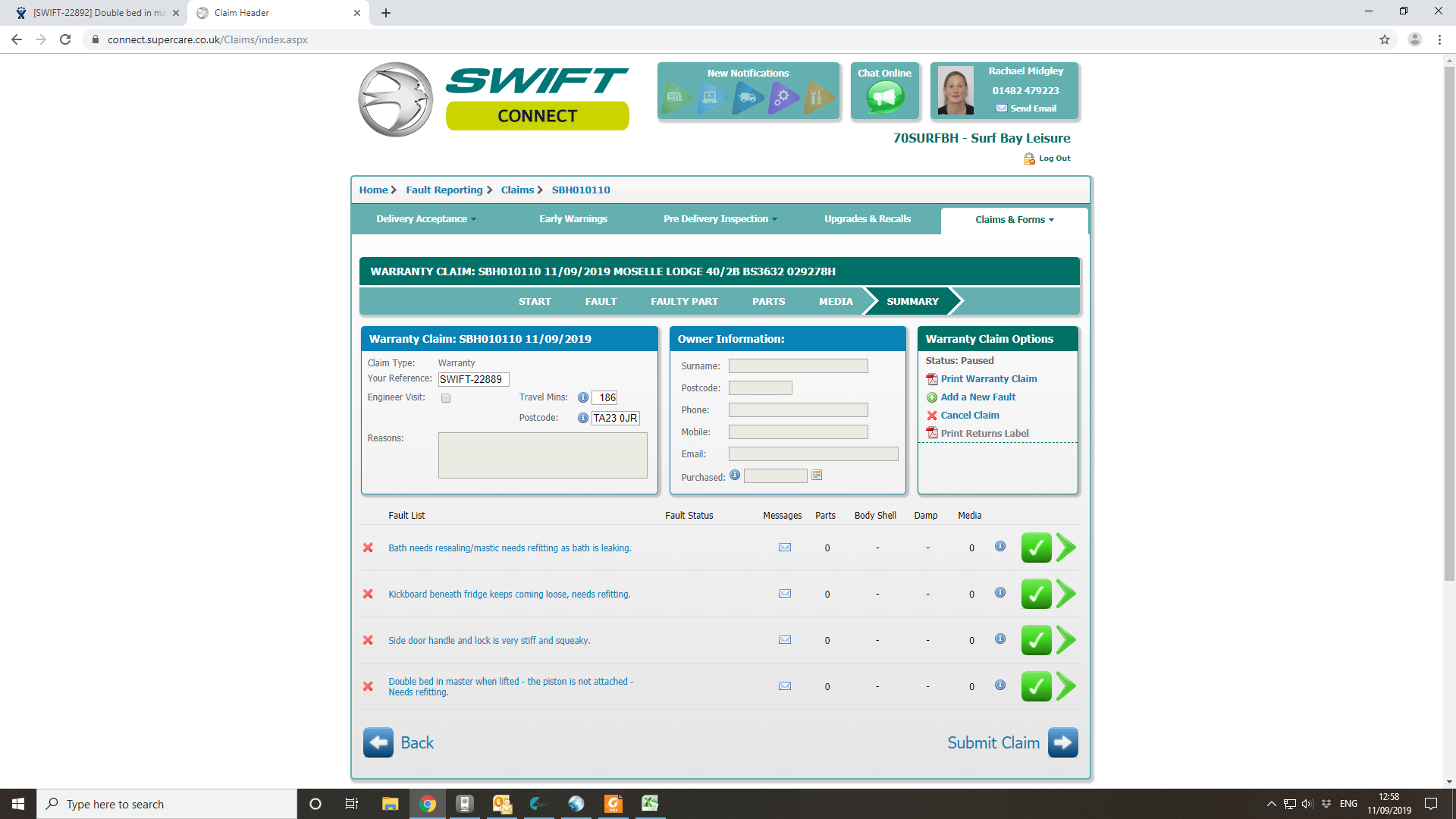This screenshot has width=1456, height=819.
Task: Click Print Warranty Claim link
Action: (x=988, y=378)
